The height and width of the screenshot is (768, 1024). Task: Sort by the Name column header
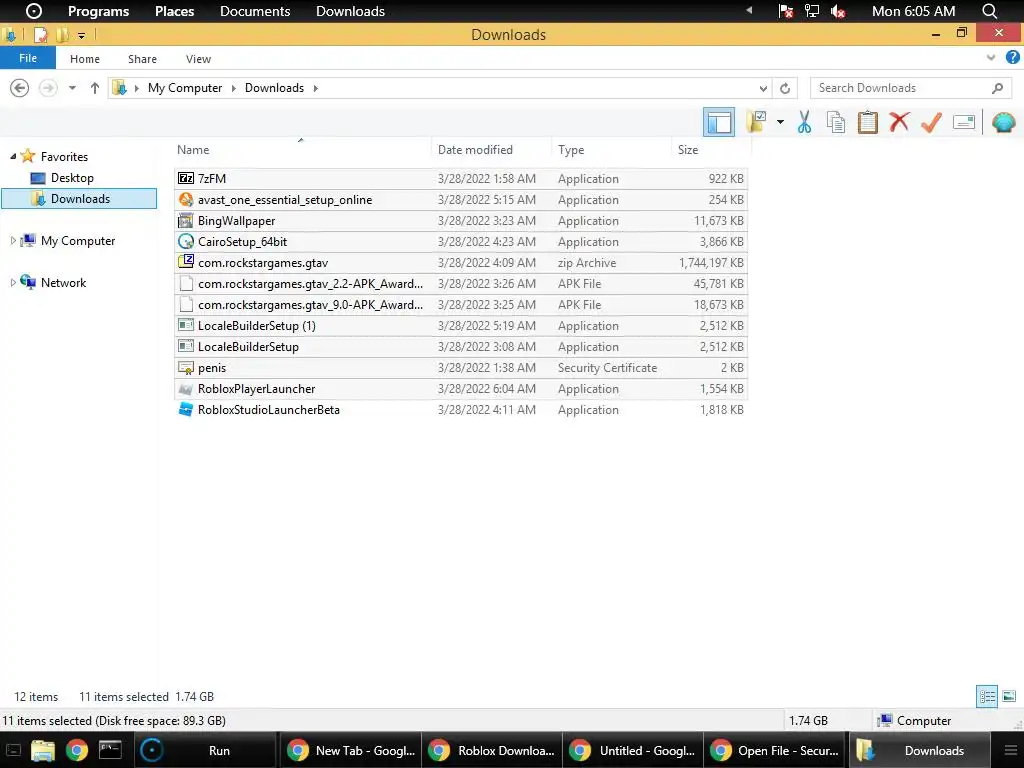tap(303, 150)
